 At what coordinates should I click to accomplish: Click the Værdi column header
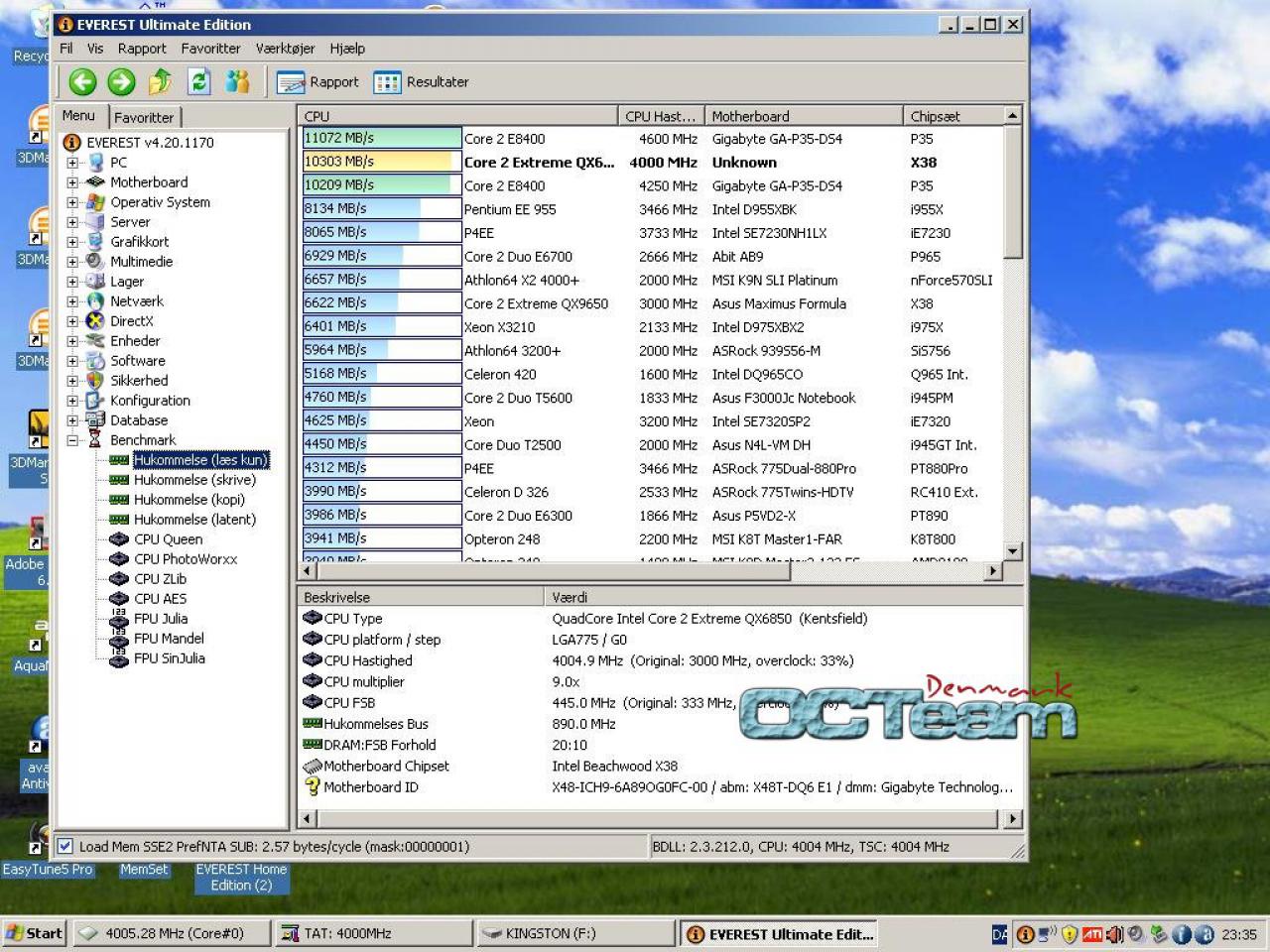click(784, 598)
